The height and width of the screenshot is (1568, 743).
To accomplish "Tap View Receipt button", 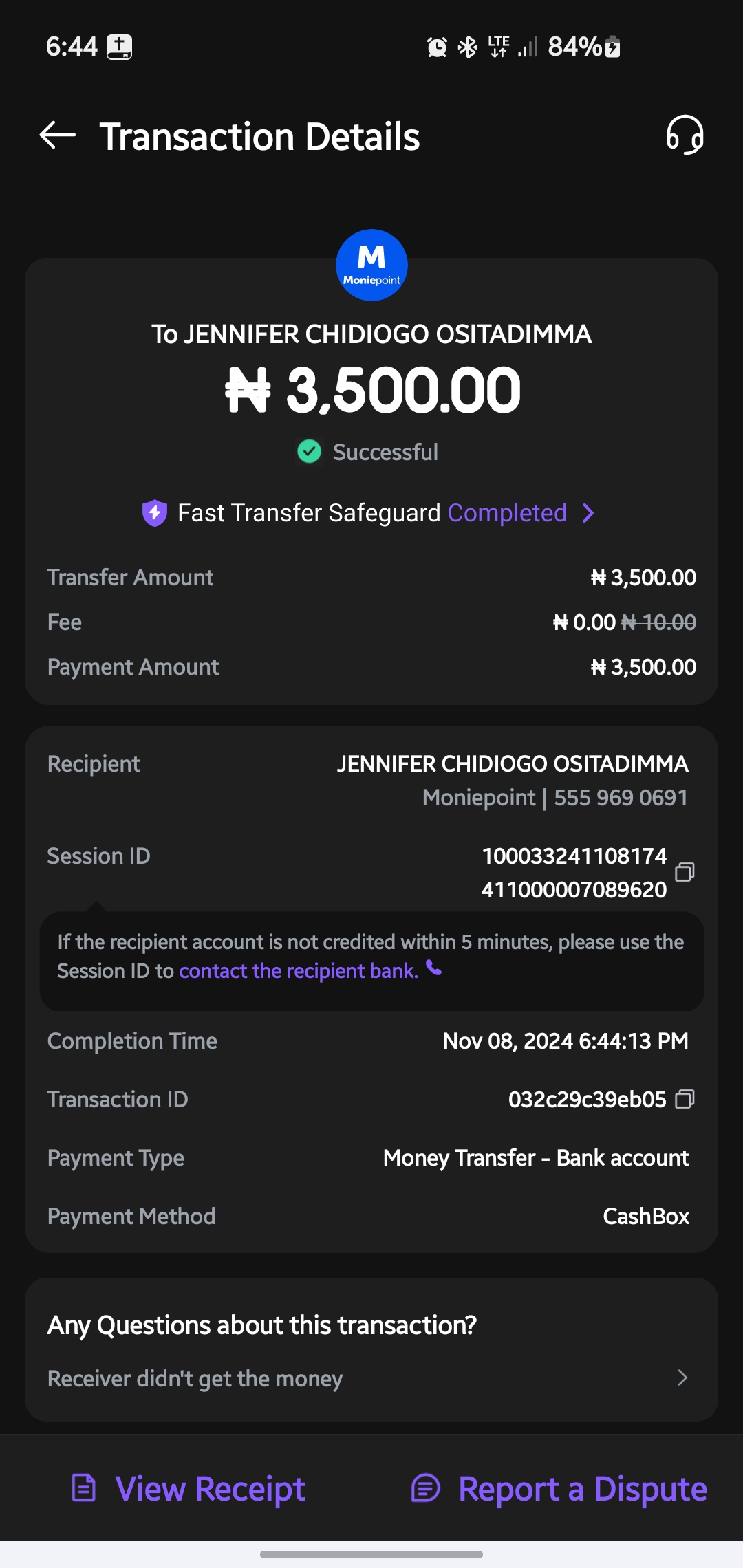I will point(189,1489).
